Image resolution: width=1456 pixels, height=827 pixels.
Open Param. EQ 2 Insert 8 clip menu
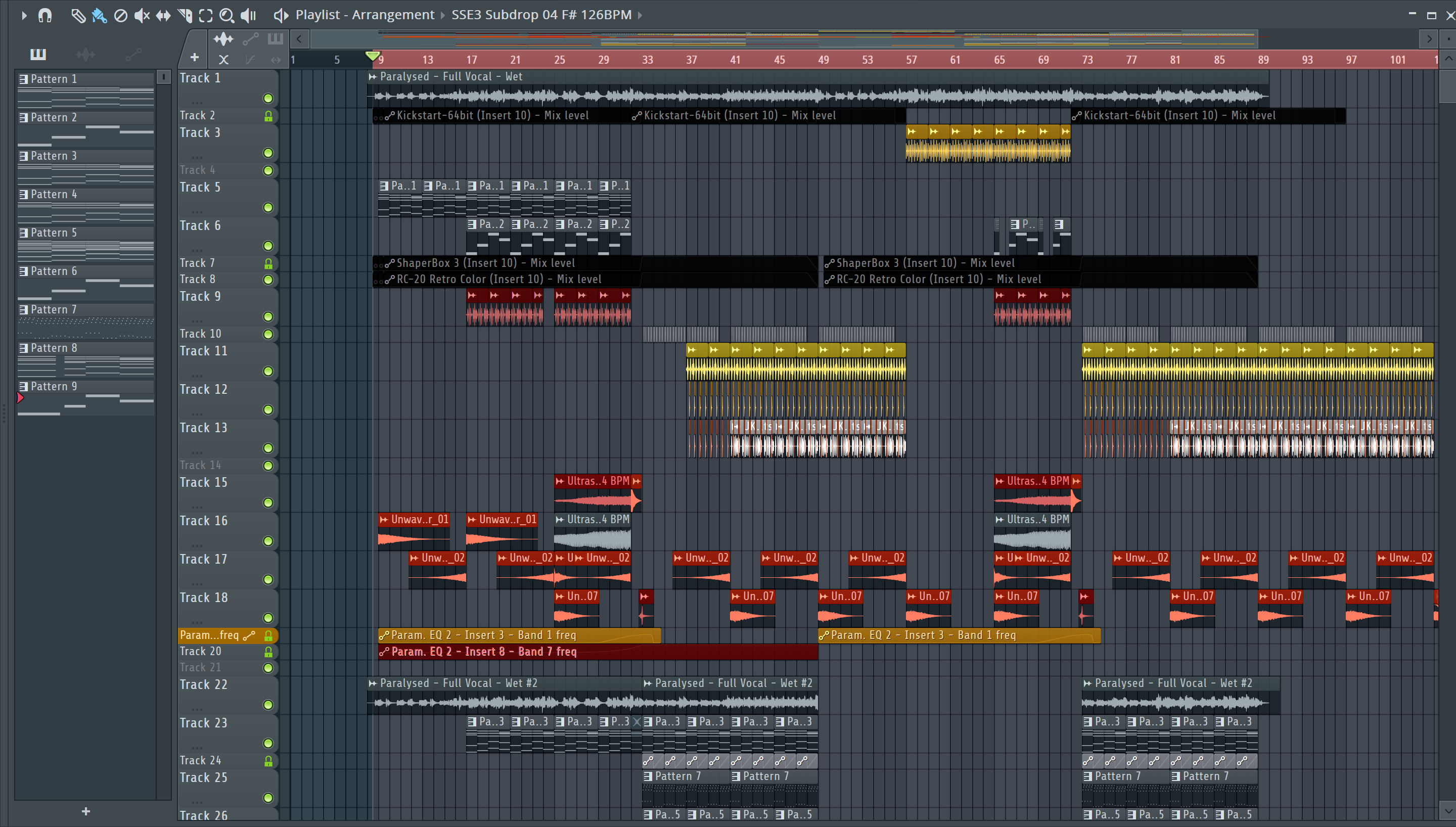click(384, 652)
